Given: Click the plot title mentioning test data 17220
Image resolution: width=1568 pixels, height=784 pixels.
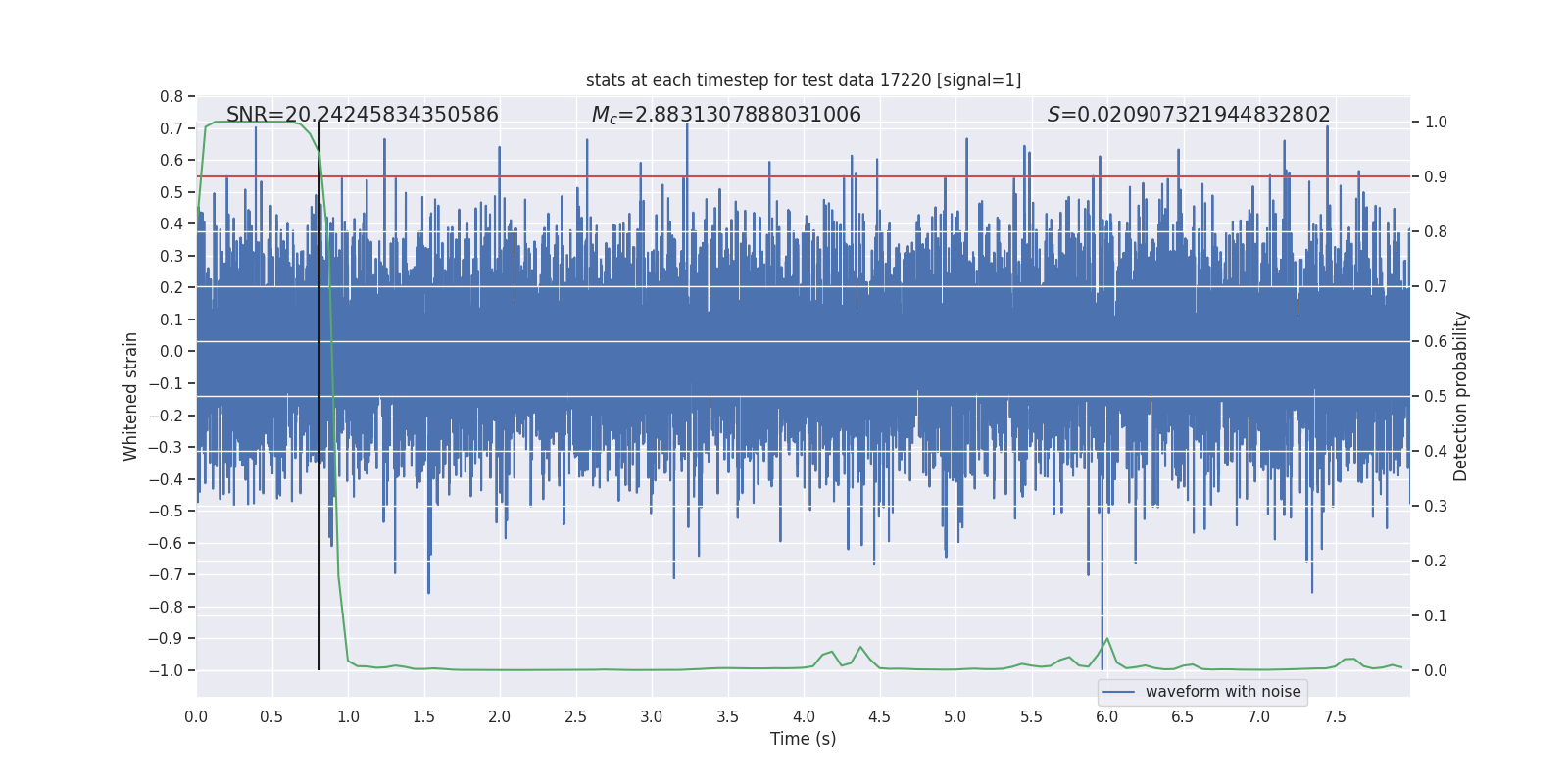Looking at the screenshot, I should pos(804,80).
